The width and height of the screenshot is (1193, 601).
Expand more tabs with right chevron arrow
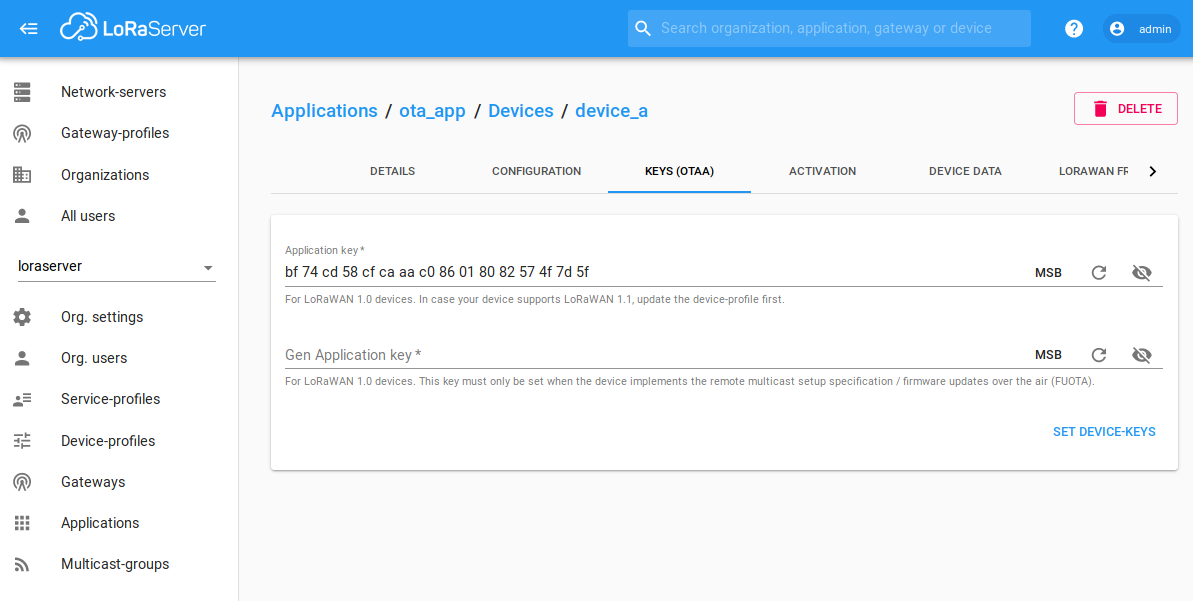(x=1152, y=171)
